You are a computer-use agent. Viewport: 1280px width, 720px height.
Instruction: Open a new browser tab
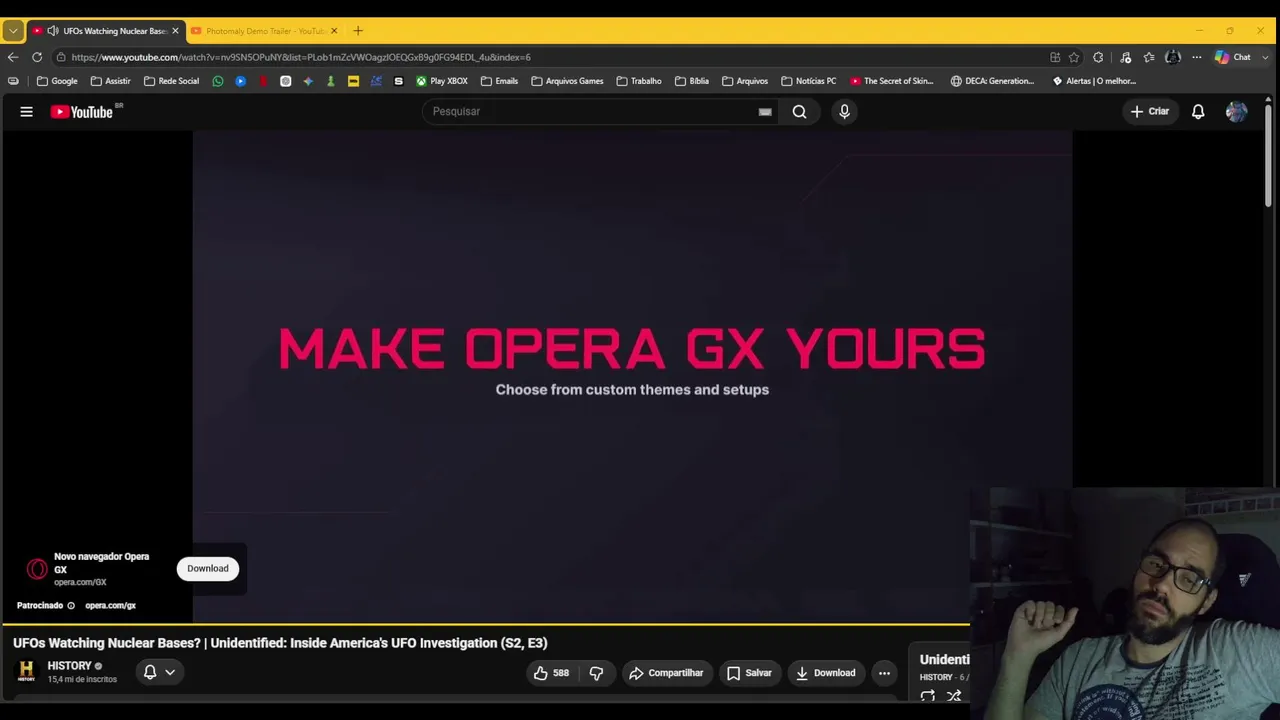(358, 31)
